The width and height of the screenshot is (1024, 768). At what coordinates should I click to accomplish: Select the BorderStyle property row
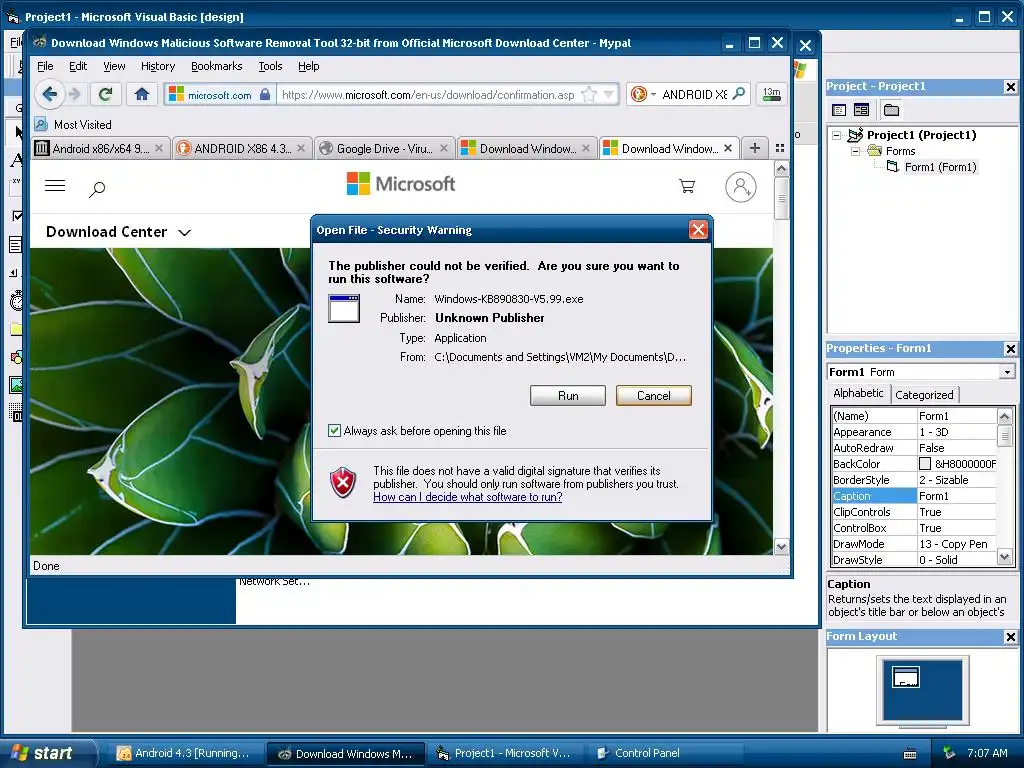[x=914, y=480]
